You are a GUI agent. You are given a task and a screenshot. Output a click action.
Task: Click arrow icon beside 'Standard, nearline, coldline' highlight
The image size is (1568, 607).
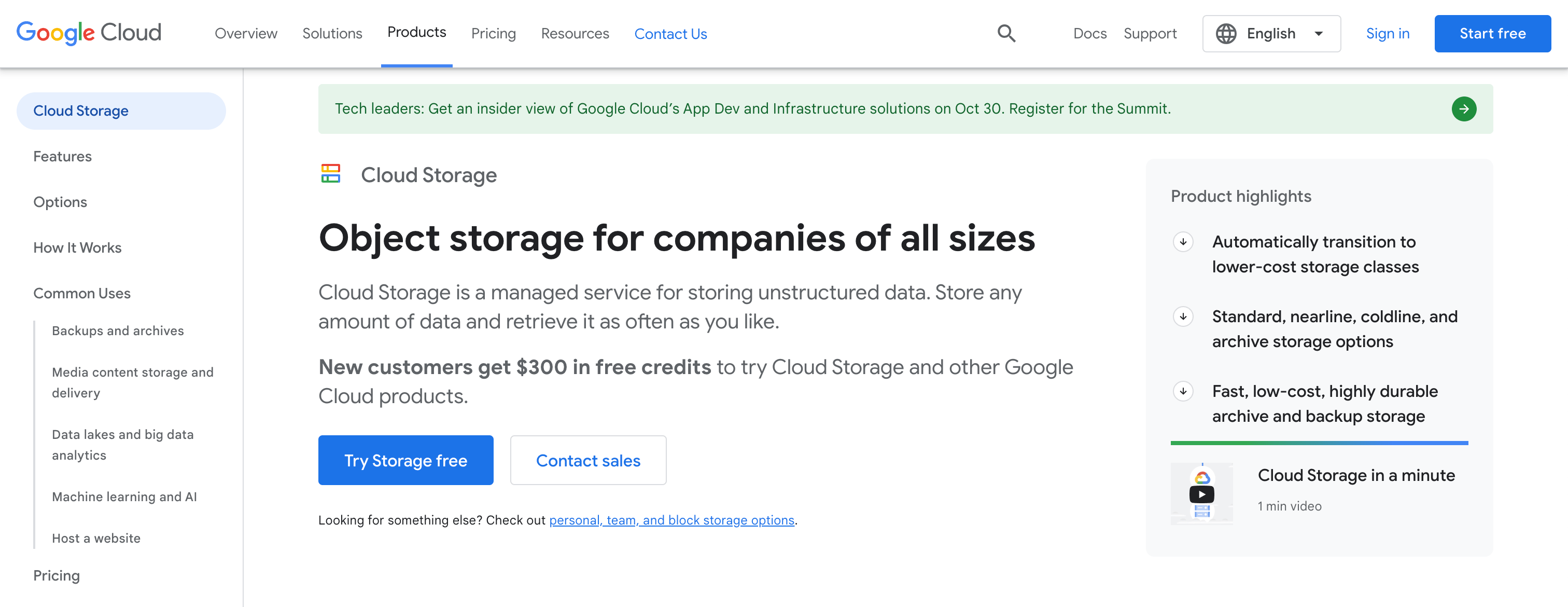tap(1183, 316)
